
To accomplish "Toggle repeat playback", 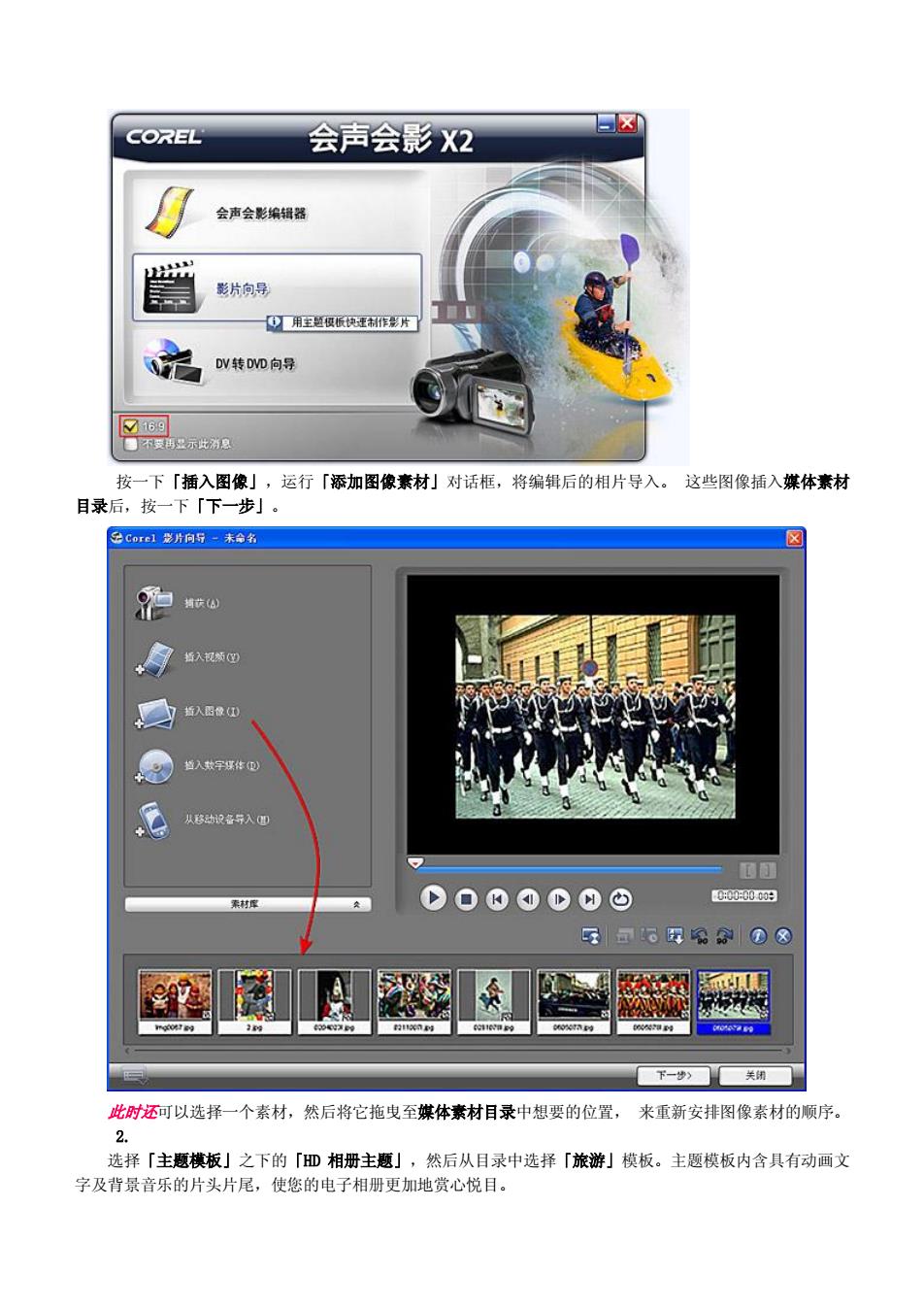I will coord(620,899).
